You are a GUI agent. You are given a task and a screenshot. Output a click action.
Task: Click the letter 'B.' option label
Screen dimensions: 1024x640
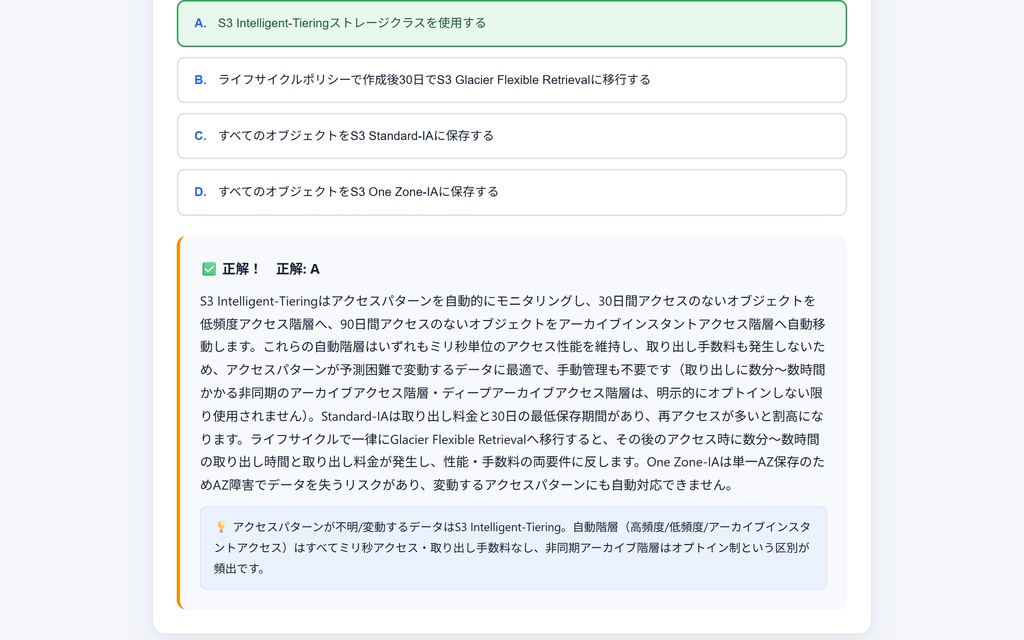200,80
